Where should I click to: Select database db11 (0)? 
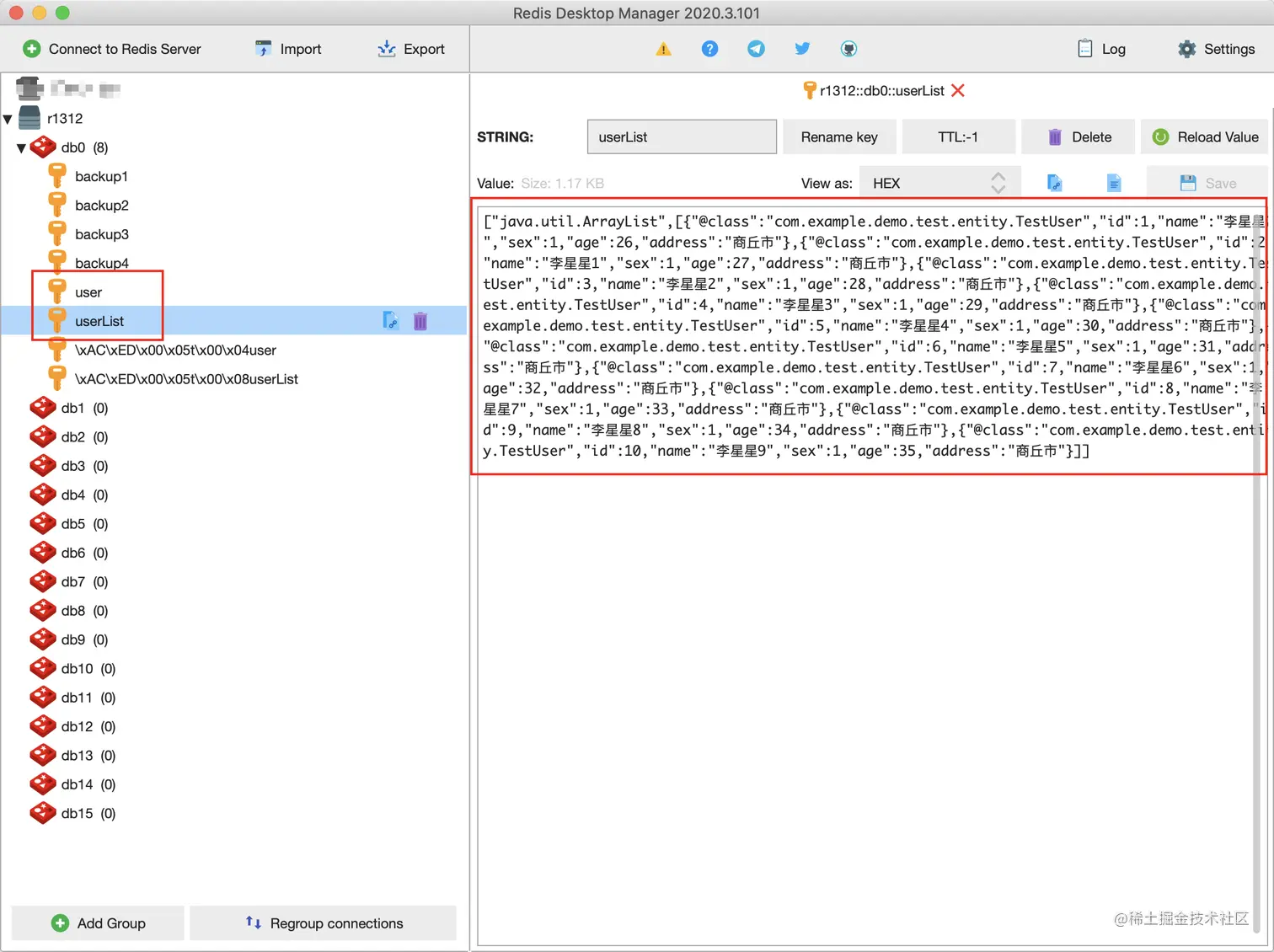[x=73, y=698]
